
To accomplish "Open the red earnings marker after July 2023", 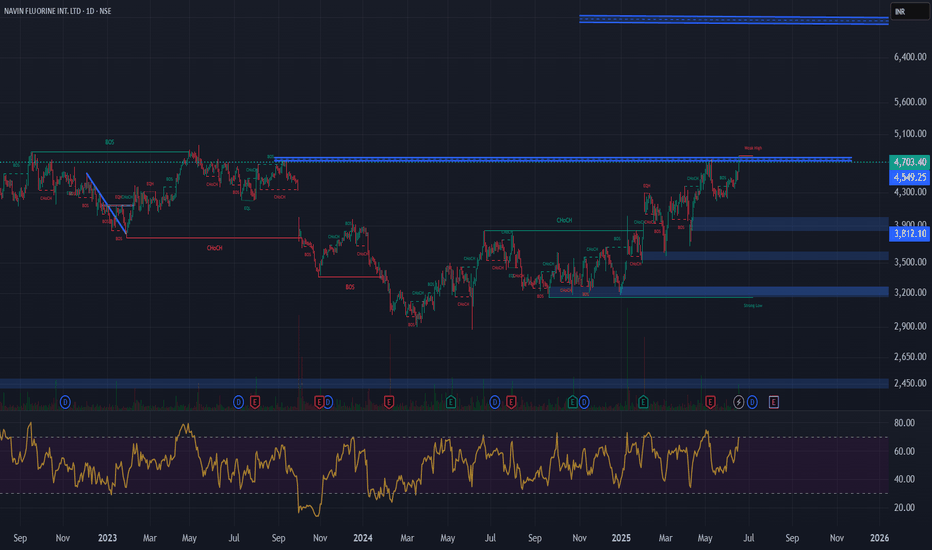I will pos(255,403).
